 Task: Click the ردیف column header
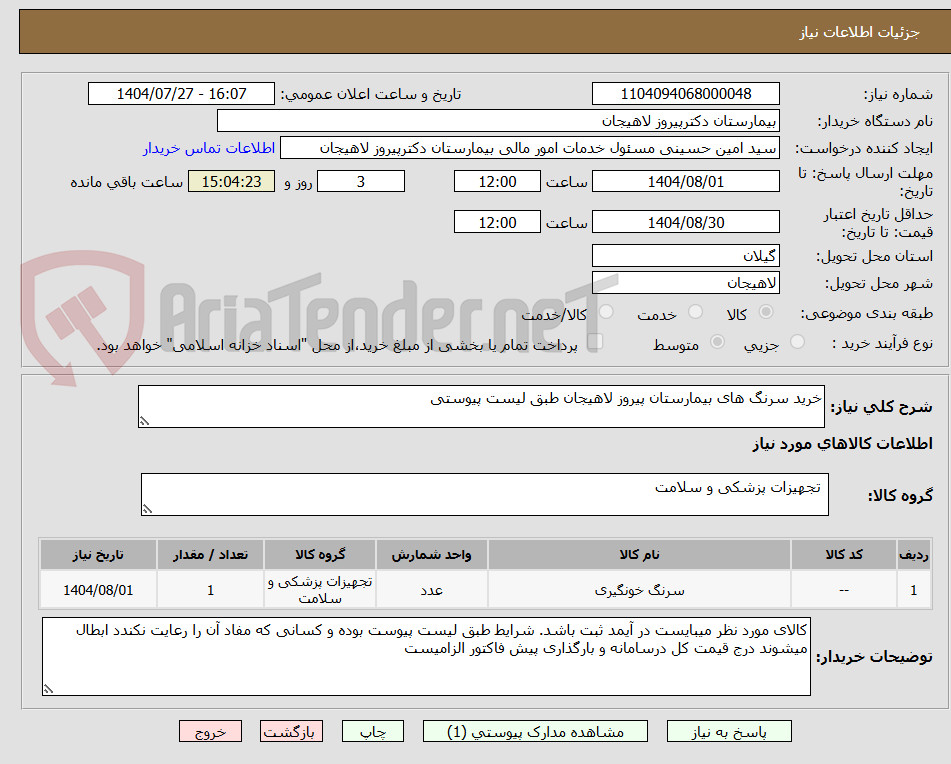tap(914, 555)
